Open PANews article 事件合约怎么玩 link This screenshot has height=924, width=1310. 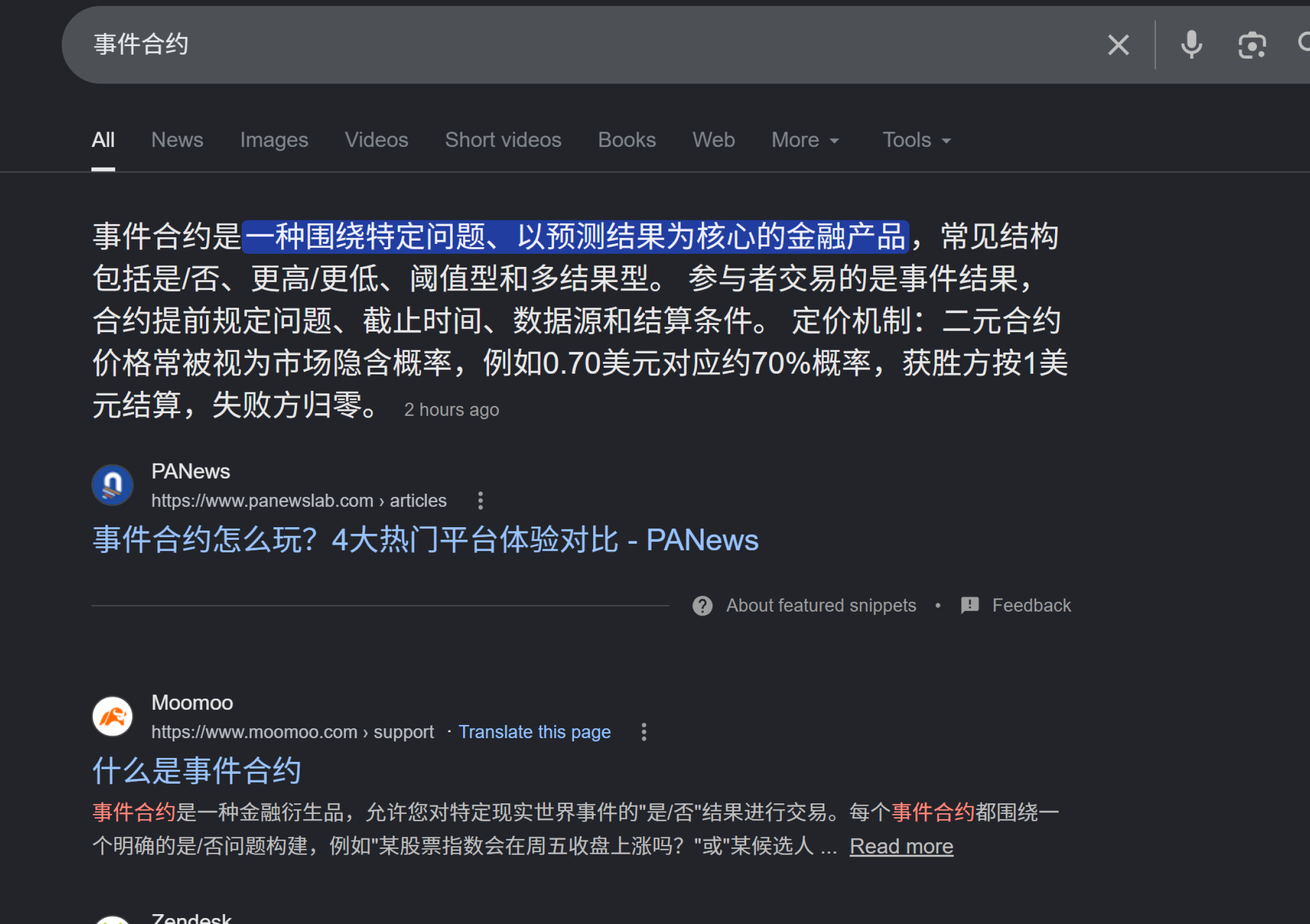pyautogui.click(x=425, y=539)
